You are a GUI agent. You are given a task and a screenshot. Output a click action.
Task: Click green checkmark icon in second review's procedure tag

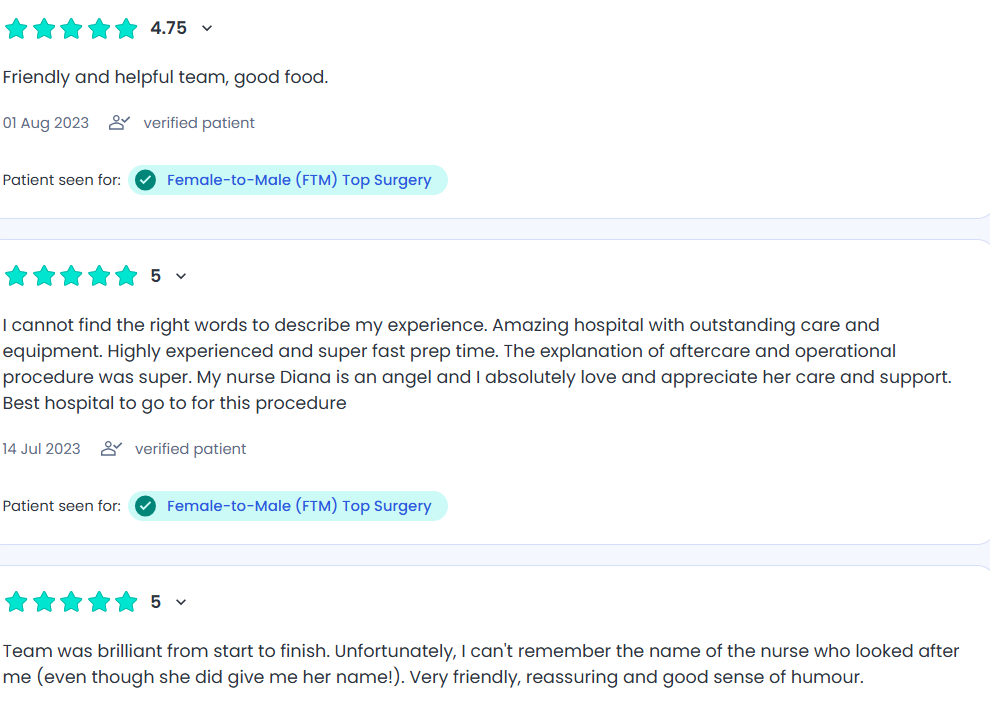click(x=146, y=506)
